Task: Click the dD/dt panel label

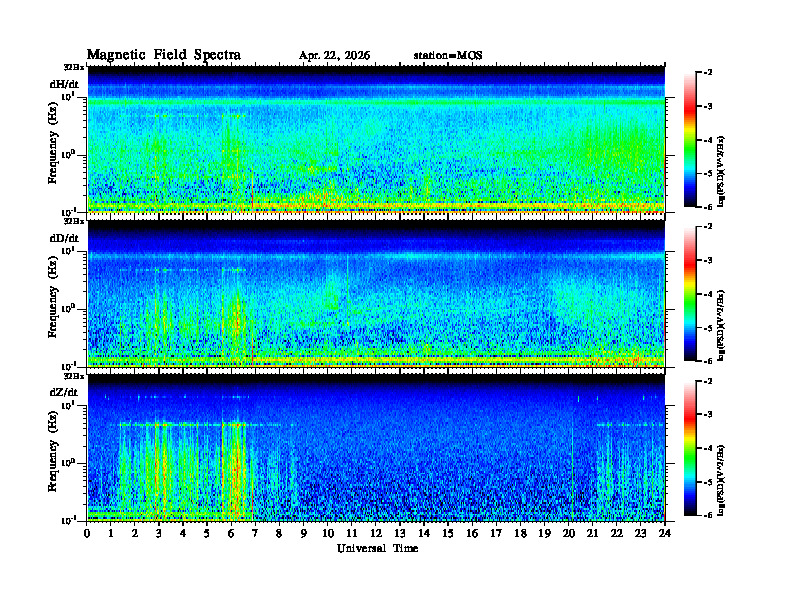Action: coord(64,238)
